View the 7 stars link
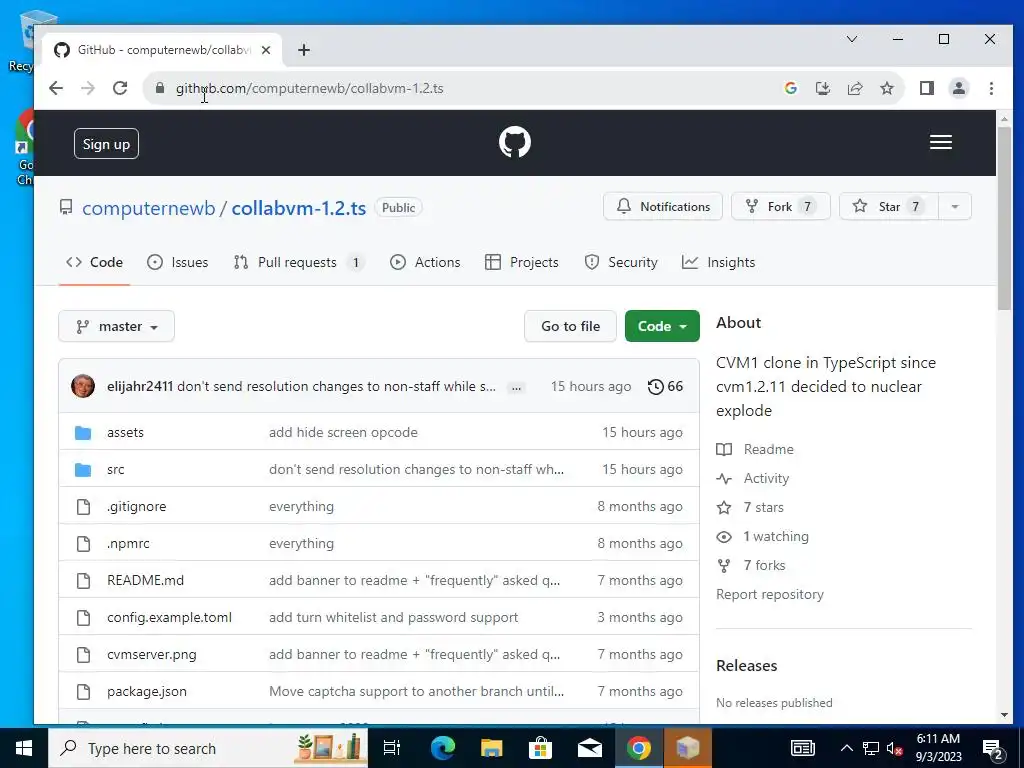This screenshot has height=768, width=1024. point(750,507)
